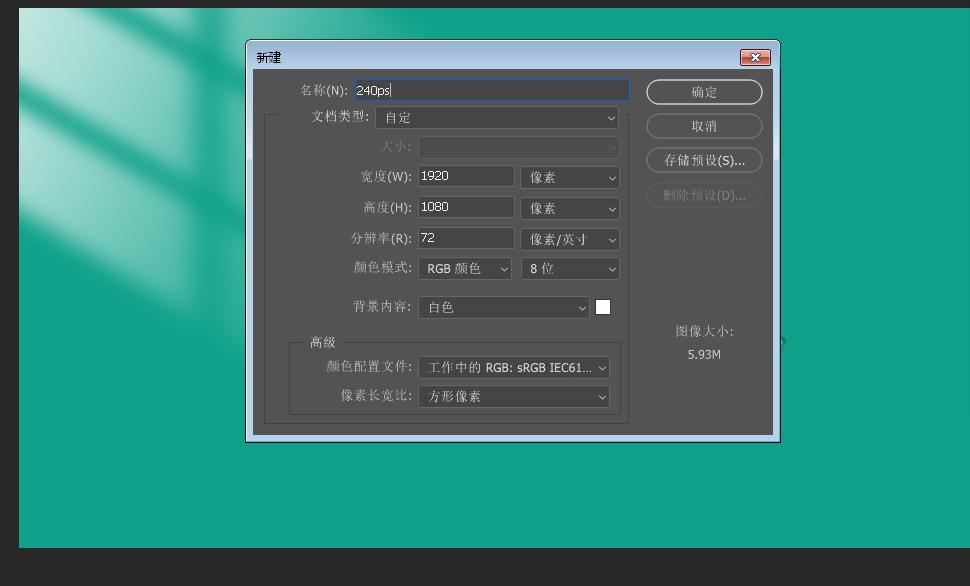Close the 新建 dialog with the X
The width and height of the screenshot is (970, 586).
(755, 58)
